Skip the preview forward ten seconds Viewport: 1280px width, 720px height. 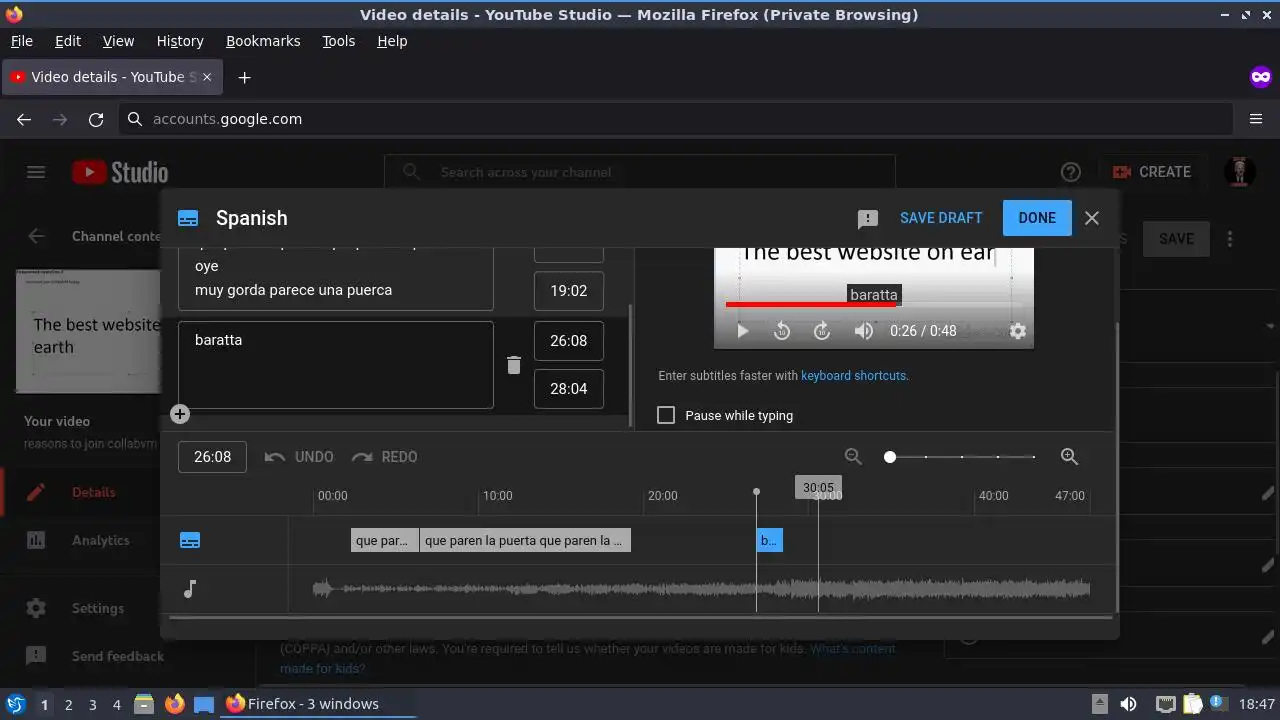coord(822,331)
